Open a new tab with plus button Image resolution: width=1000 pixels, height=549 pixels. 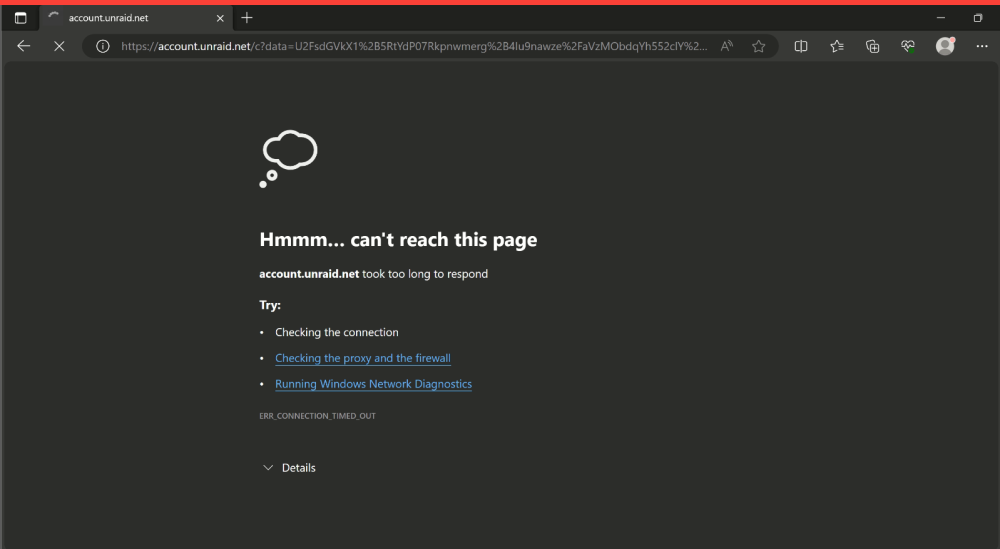pyautogui.click(x=247, y=18)
